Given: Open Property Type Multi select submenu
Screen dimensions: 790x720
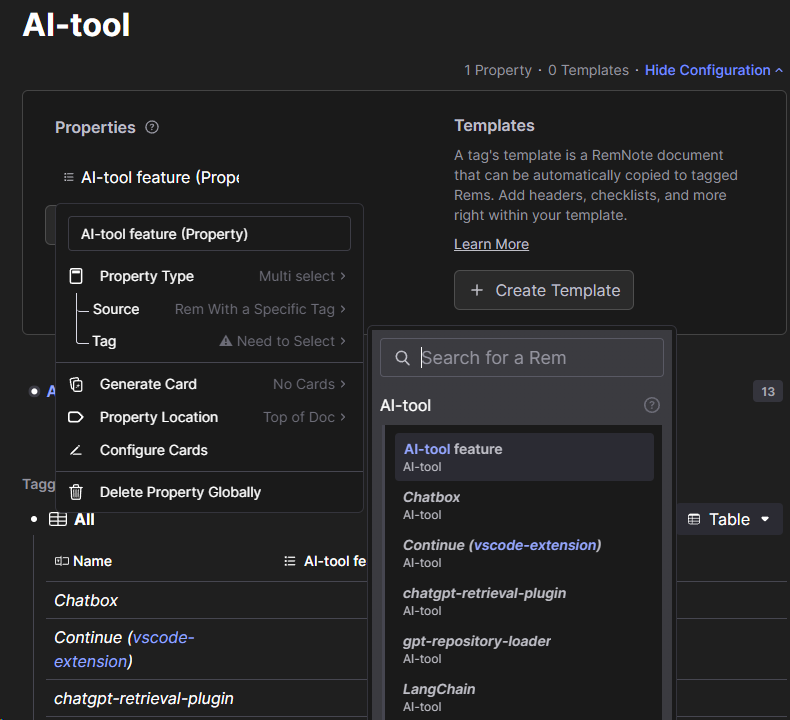Looking at the screenshot, I should [x=209, y=276].
